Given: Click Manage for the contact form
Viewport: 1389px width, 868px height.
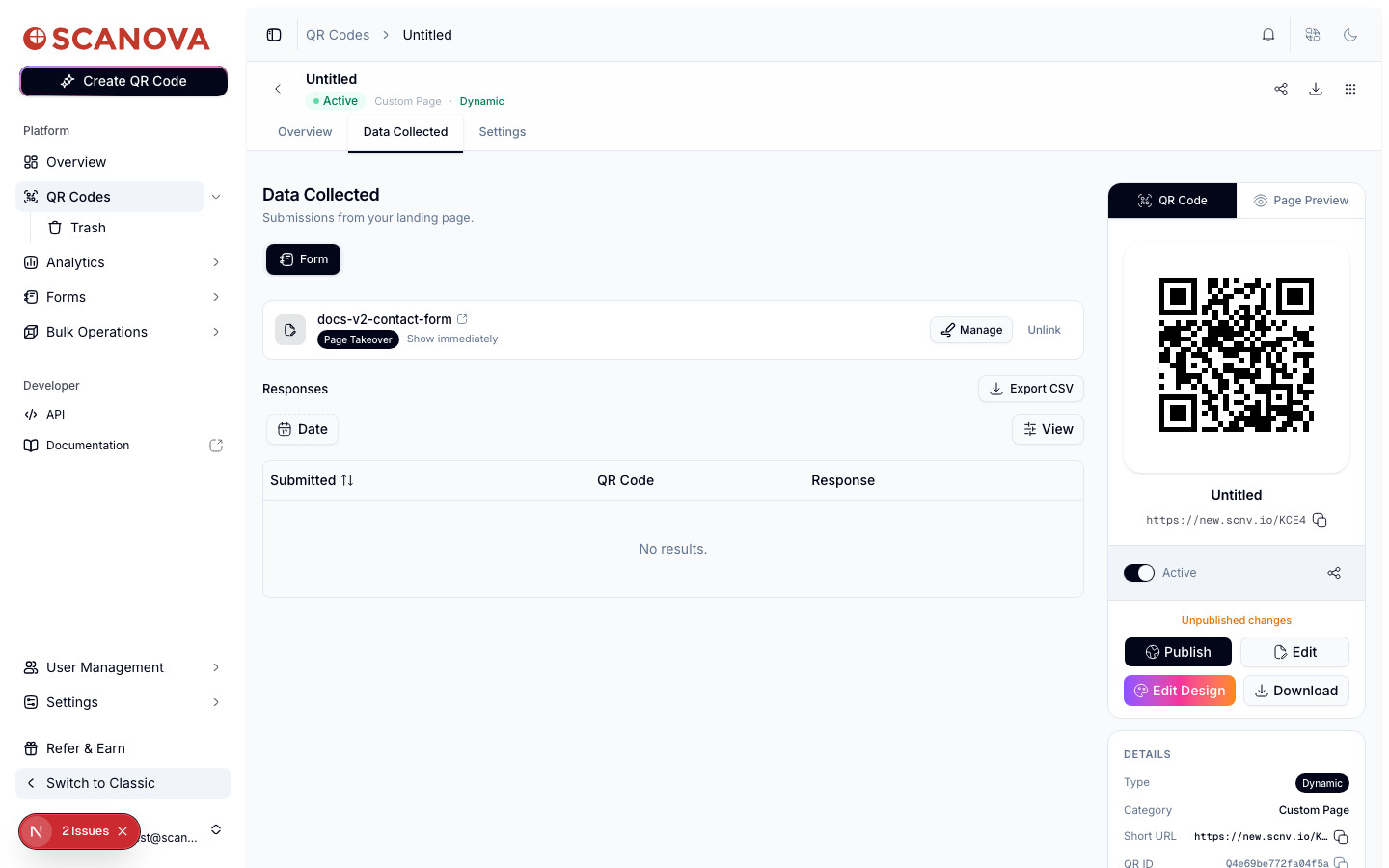Looking at the screenshot, I should [971, 330].
